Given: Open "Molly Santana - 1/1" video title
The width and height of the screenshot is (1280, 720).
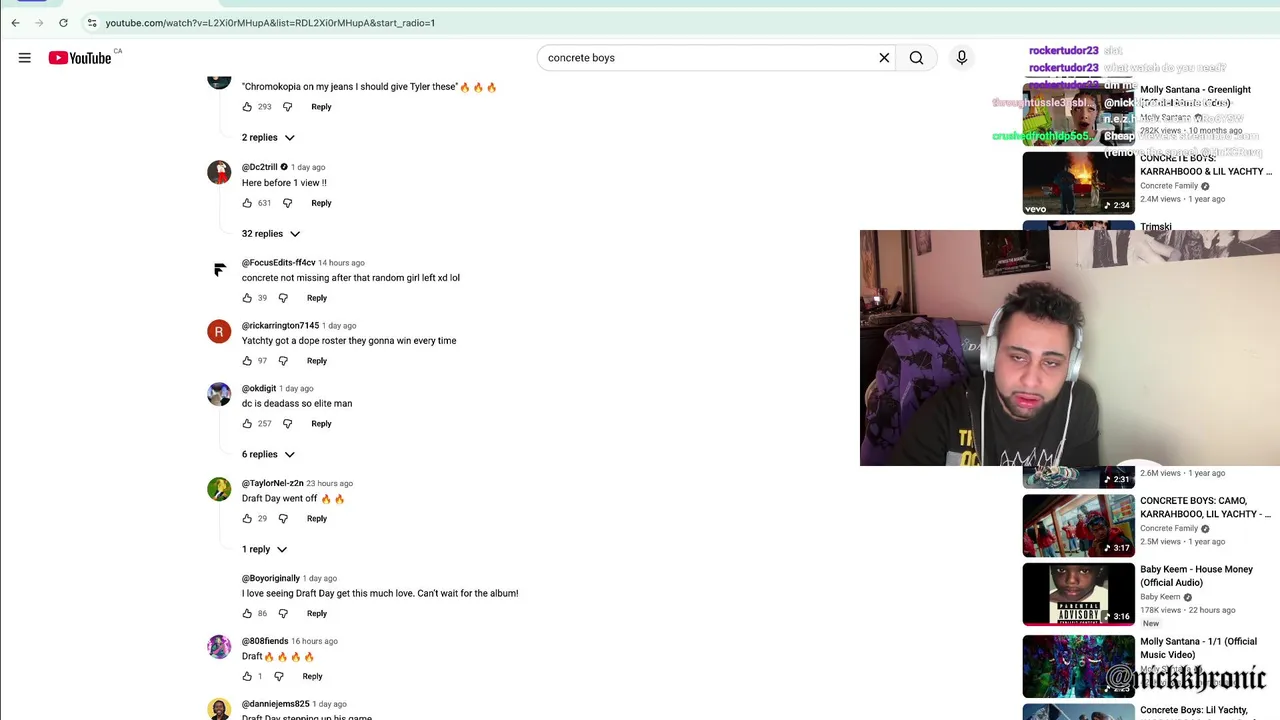Looking at the screenshot, I should [1198, 648].
